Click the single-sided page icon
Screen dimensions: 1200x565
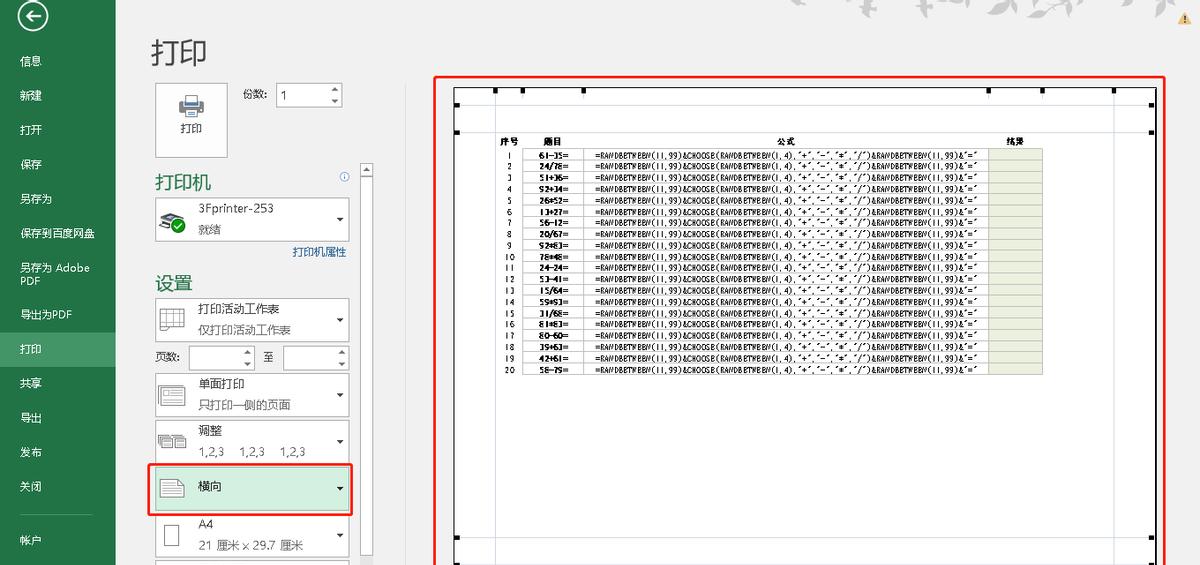point(172,395)
